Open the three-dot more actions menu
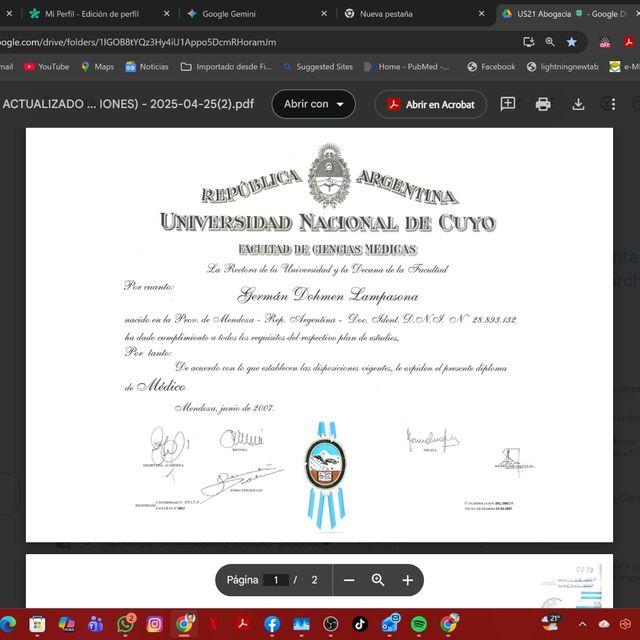Screen dimensions: 640x640 click(x=613, y=104)
